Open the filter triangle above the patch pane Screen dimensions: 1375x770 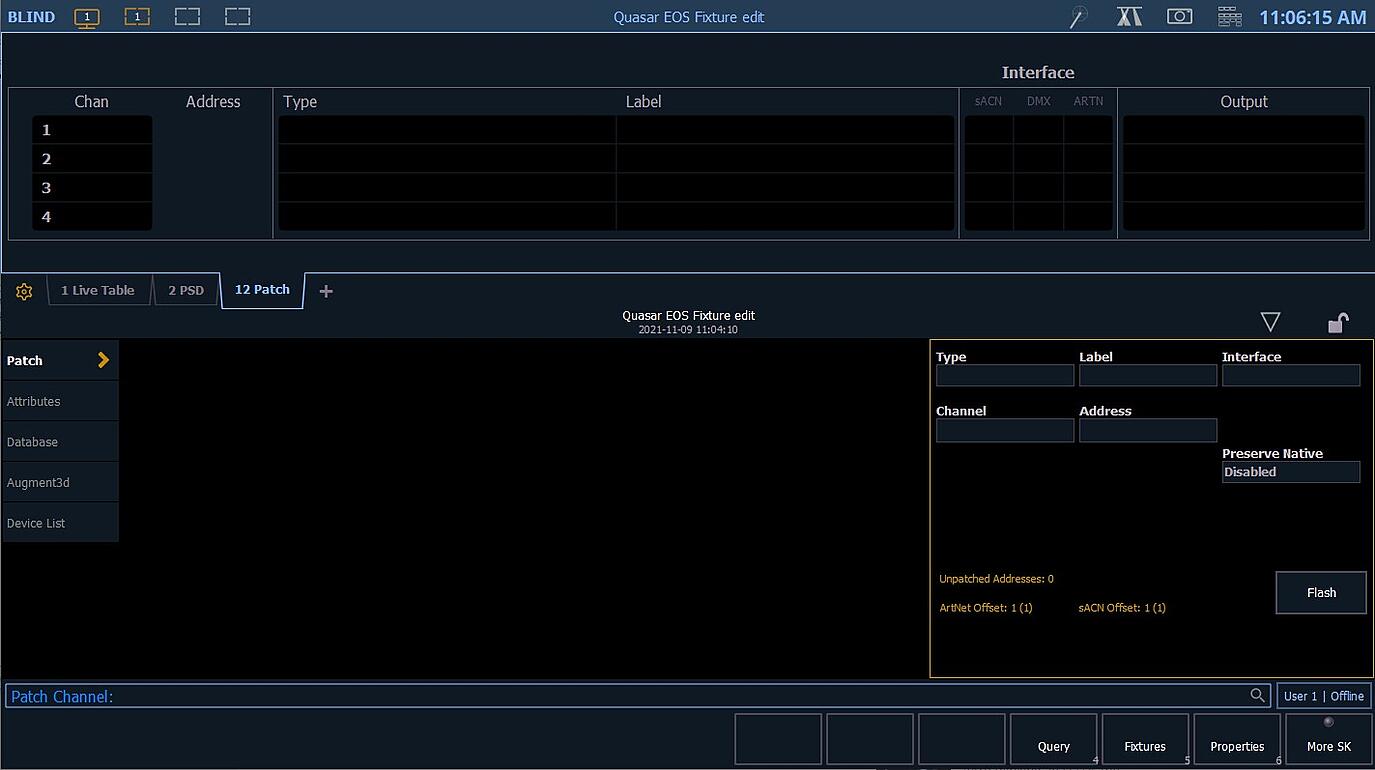pyautogui.click(x=1270, y=322)
